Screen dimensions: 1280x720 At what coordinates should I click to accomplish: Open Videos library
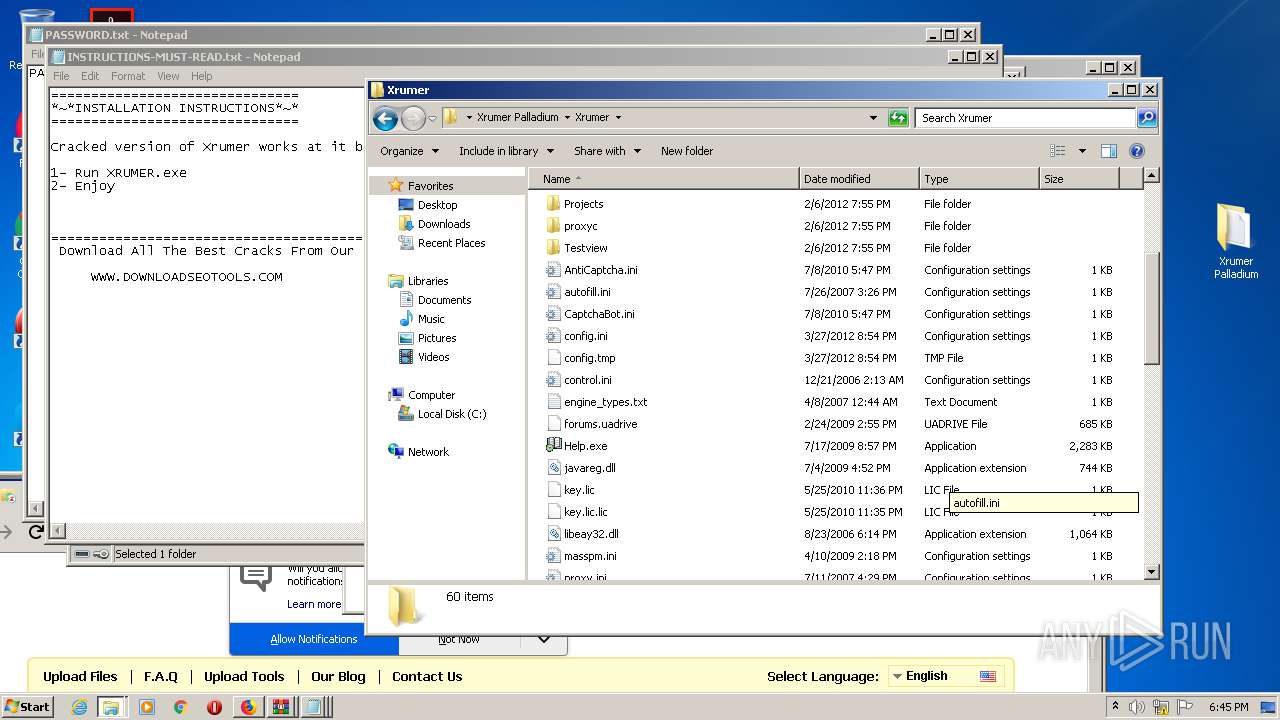click(x=433, y=357)
